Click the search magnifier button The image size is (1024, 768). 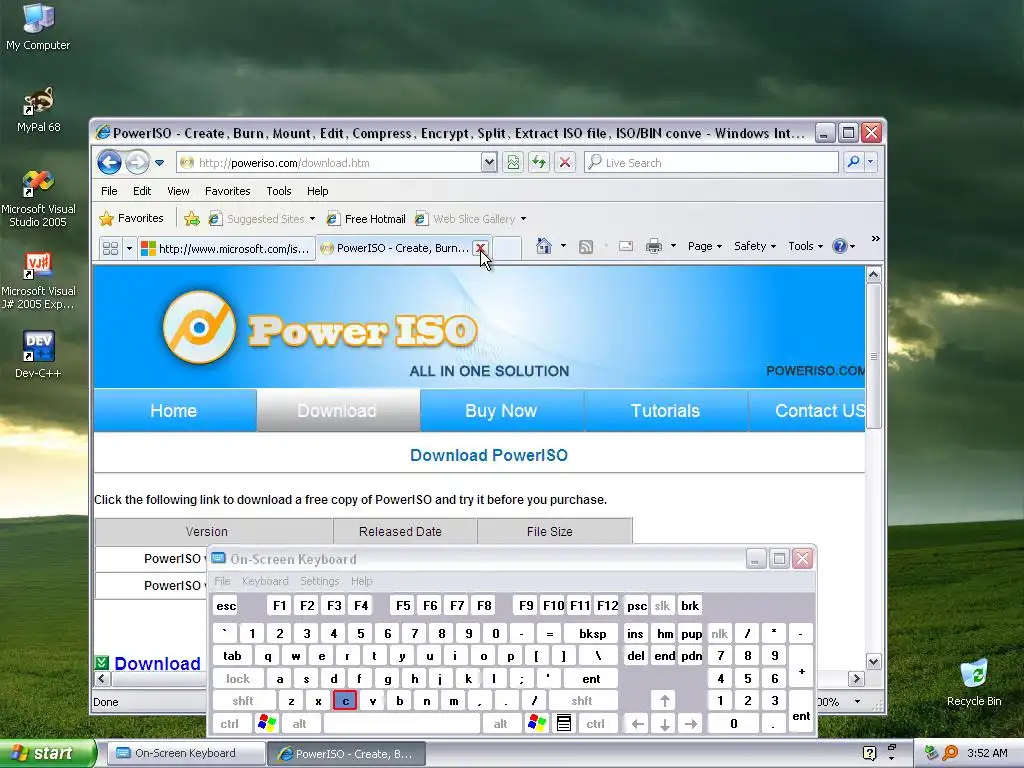[x=853, y=162]
